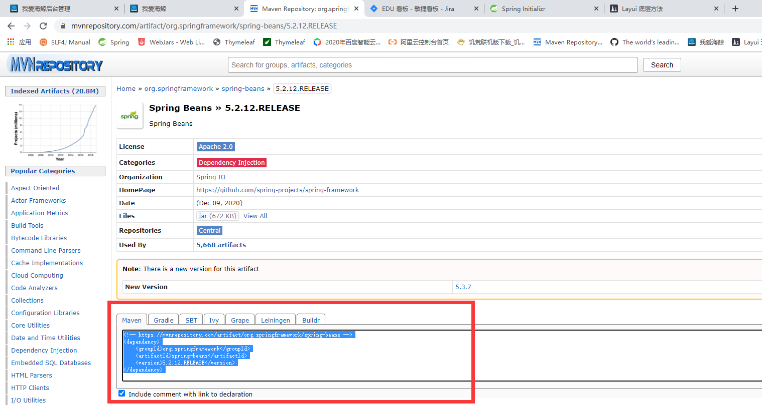
Task: Open Aspect Oriented category
Action: click(x=35, y=188)
